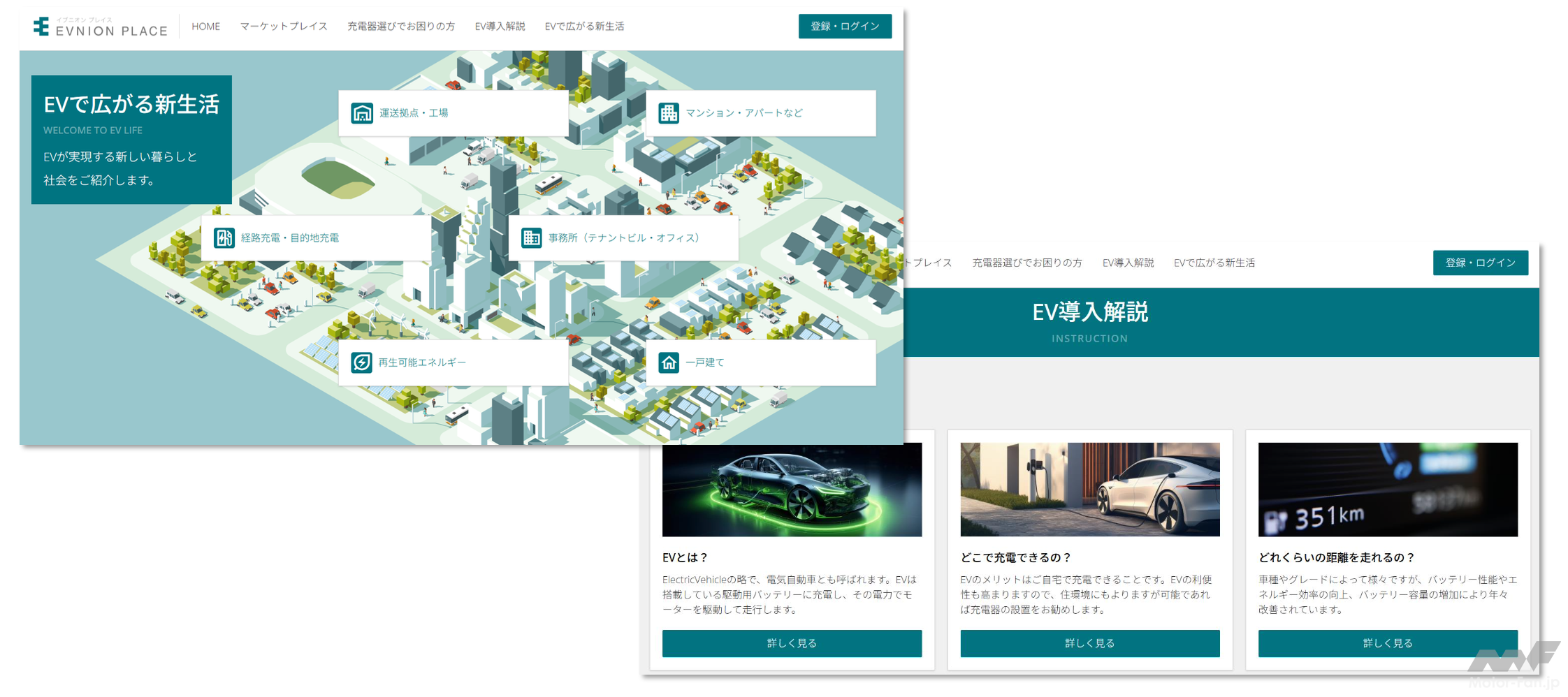
Task: Open the green glowing EV car thumbnail
Action: (x=792, y=490)
